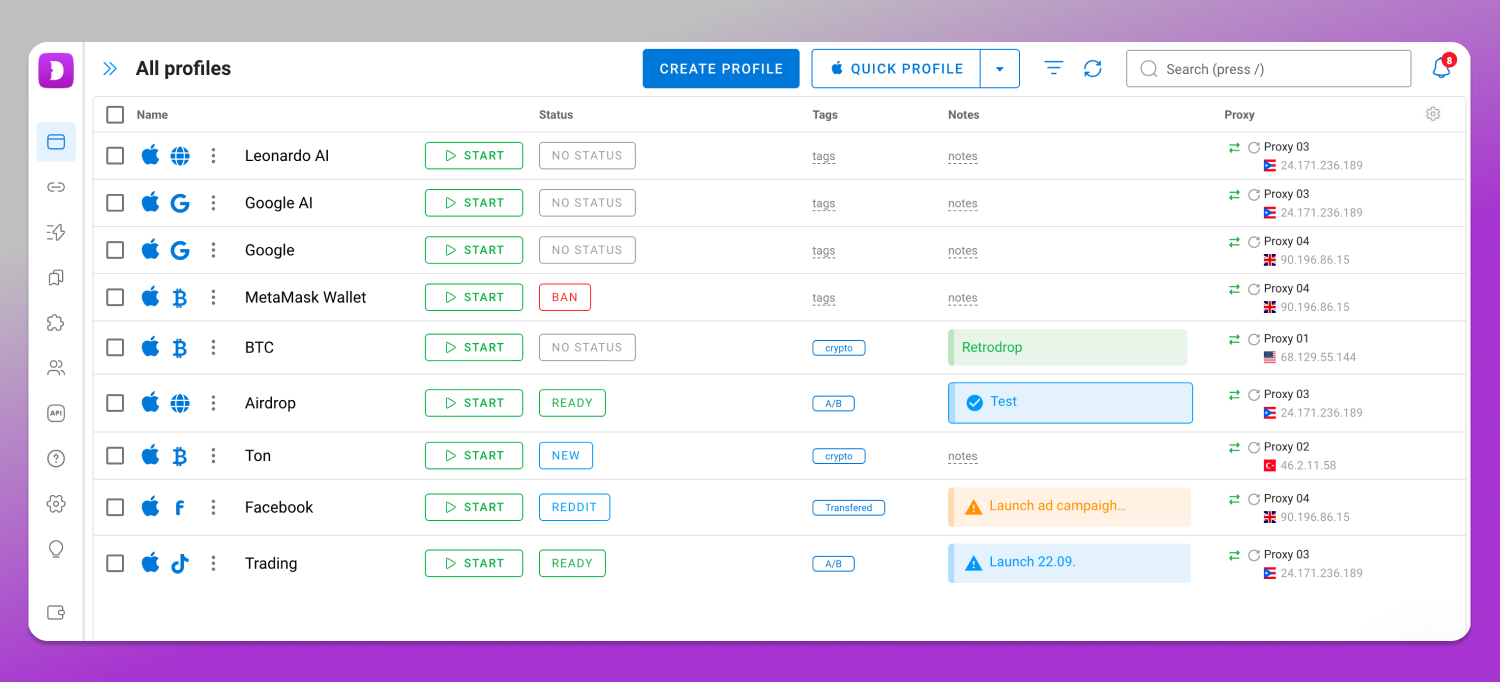Click the refresh profiles icon in toolbar
1500x682 pixels.
(1093, 68)
